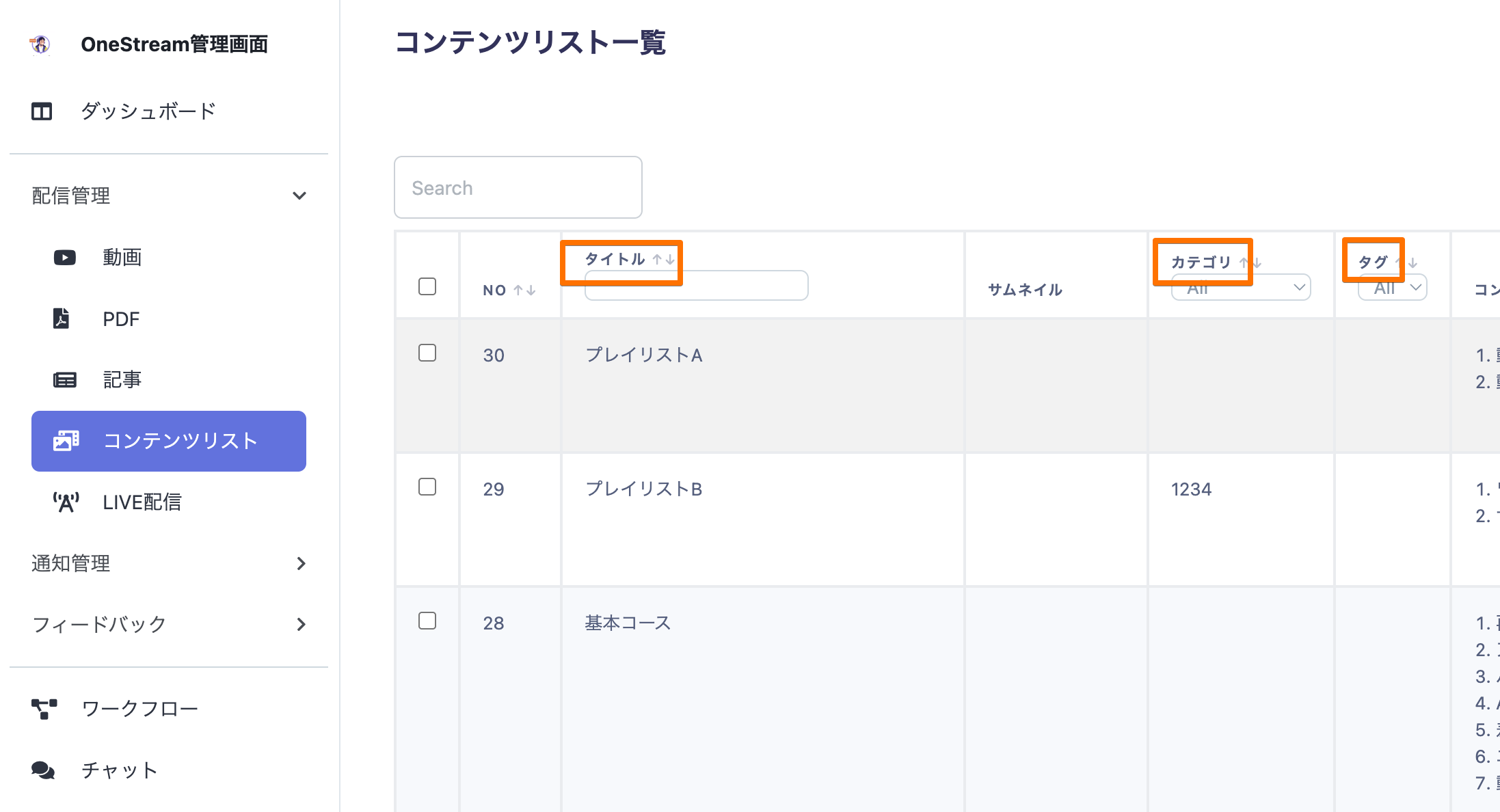
Task: Open the コンテンツリスト menu item
Action: pyautogui.click(x=169, y=441)
